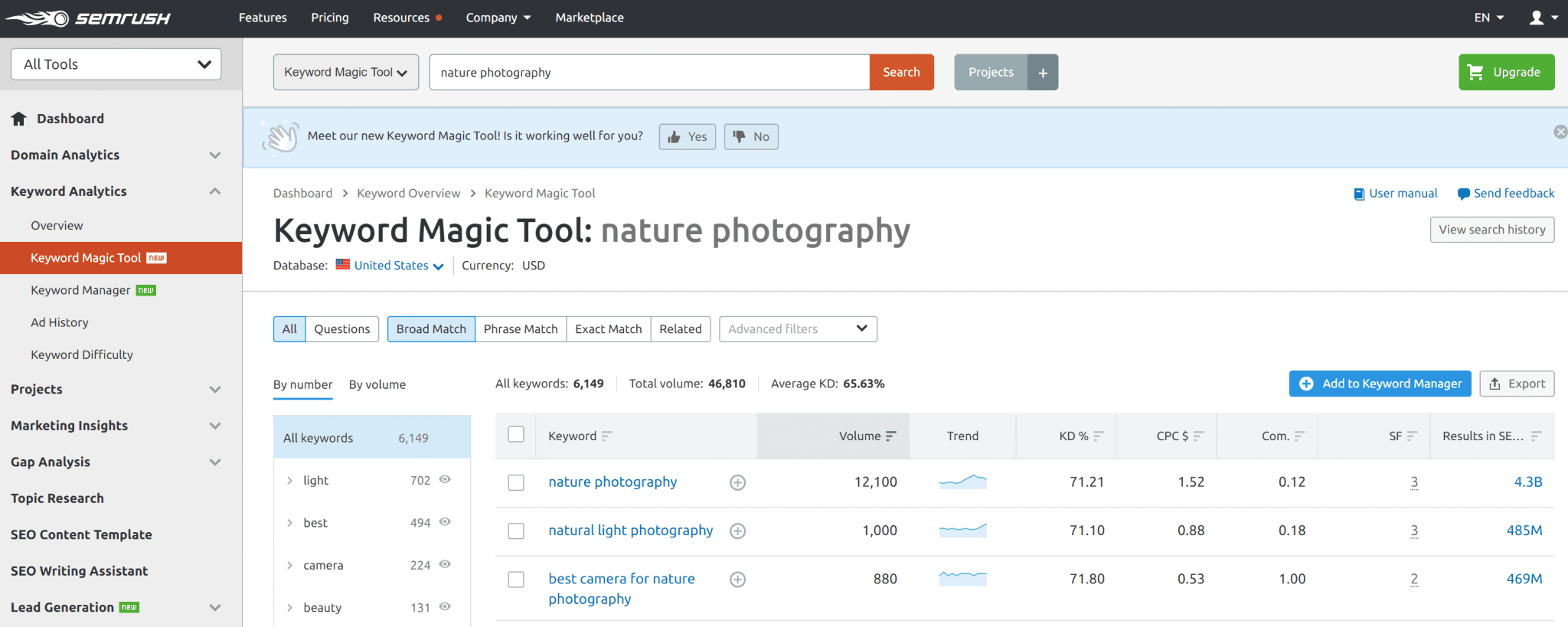Toggle eye icon for 'beauty' group
This screenshot has width=1568, height=627.
(x=445, y=606)
